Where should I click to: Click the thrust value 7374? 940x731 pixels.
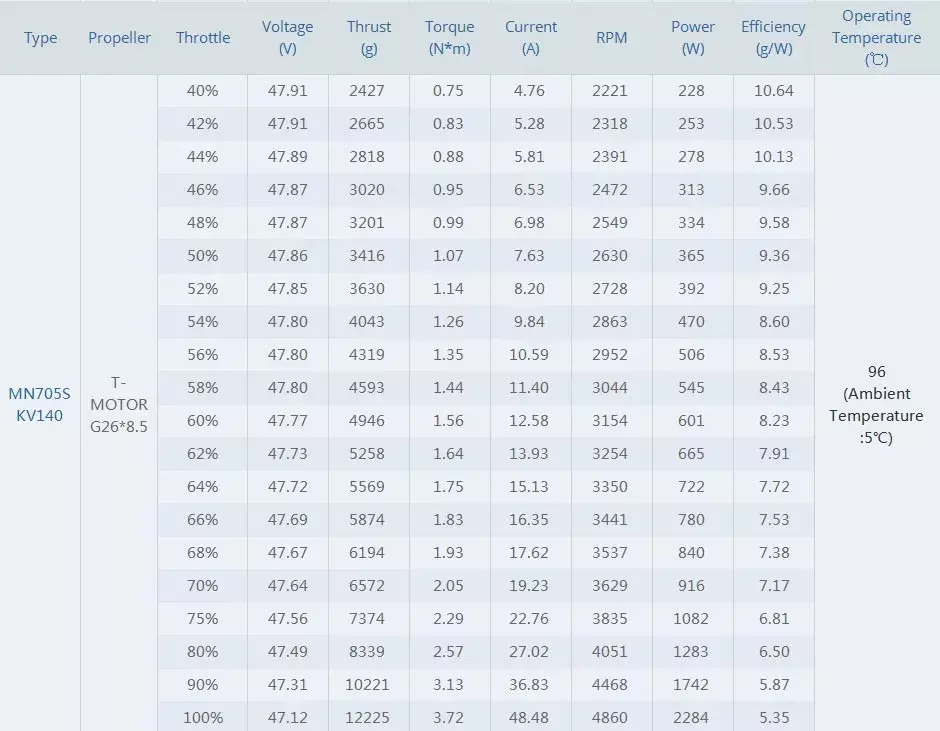point(368,618)
